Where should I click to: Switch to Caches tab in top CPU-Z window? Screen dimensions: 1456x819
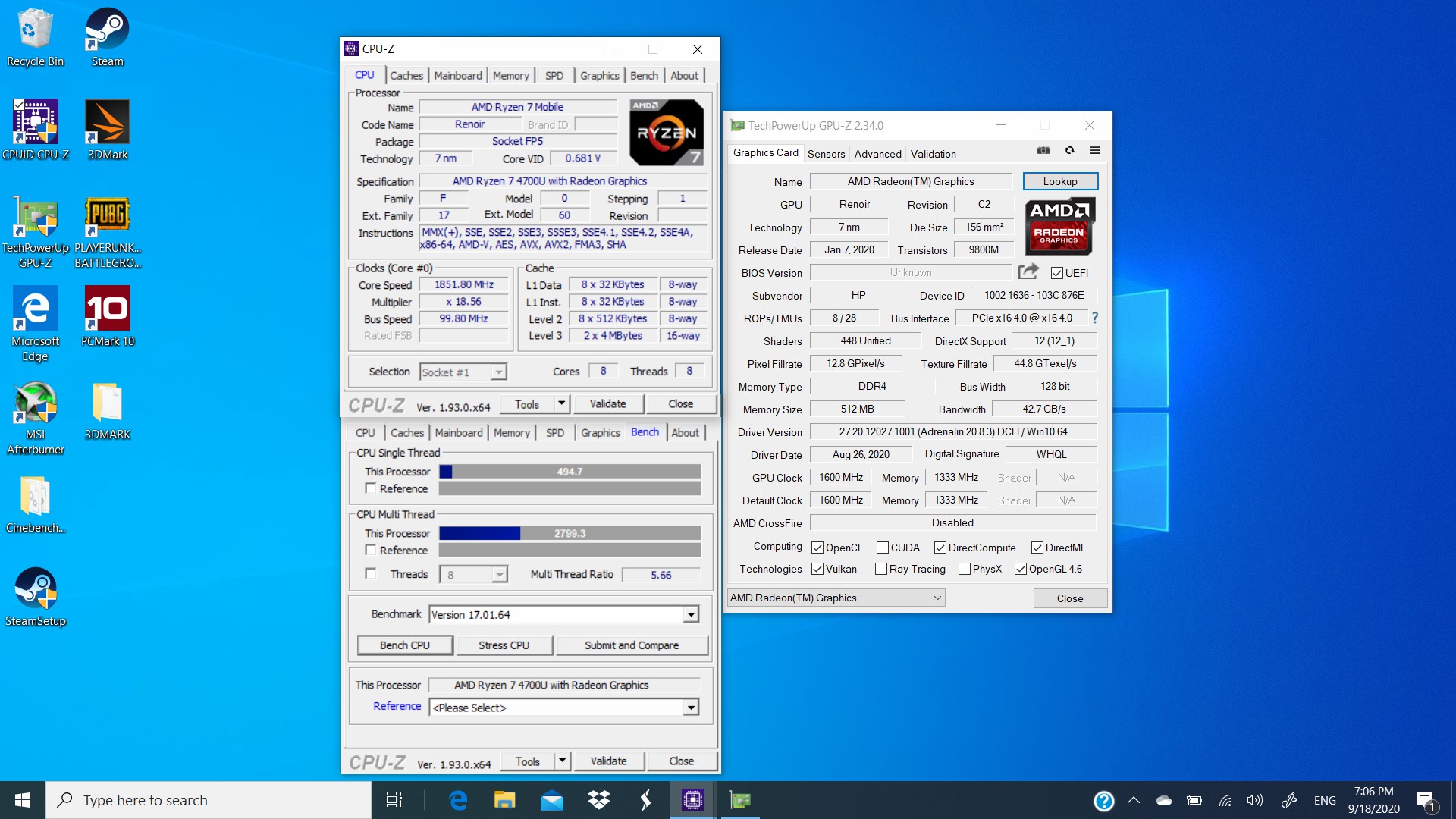406,76
